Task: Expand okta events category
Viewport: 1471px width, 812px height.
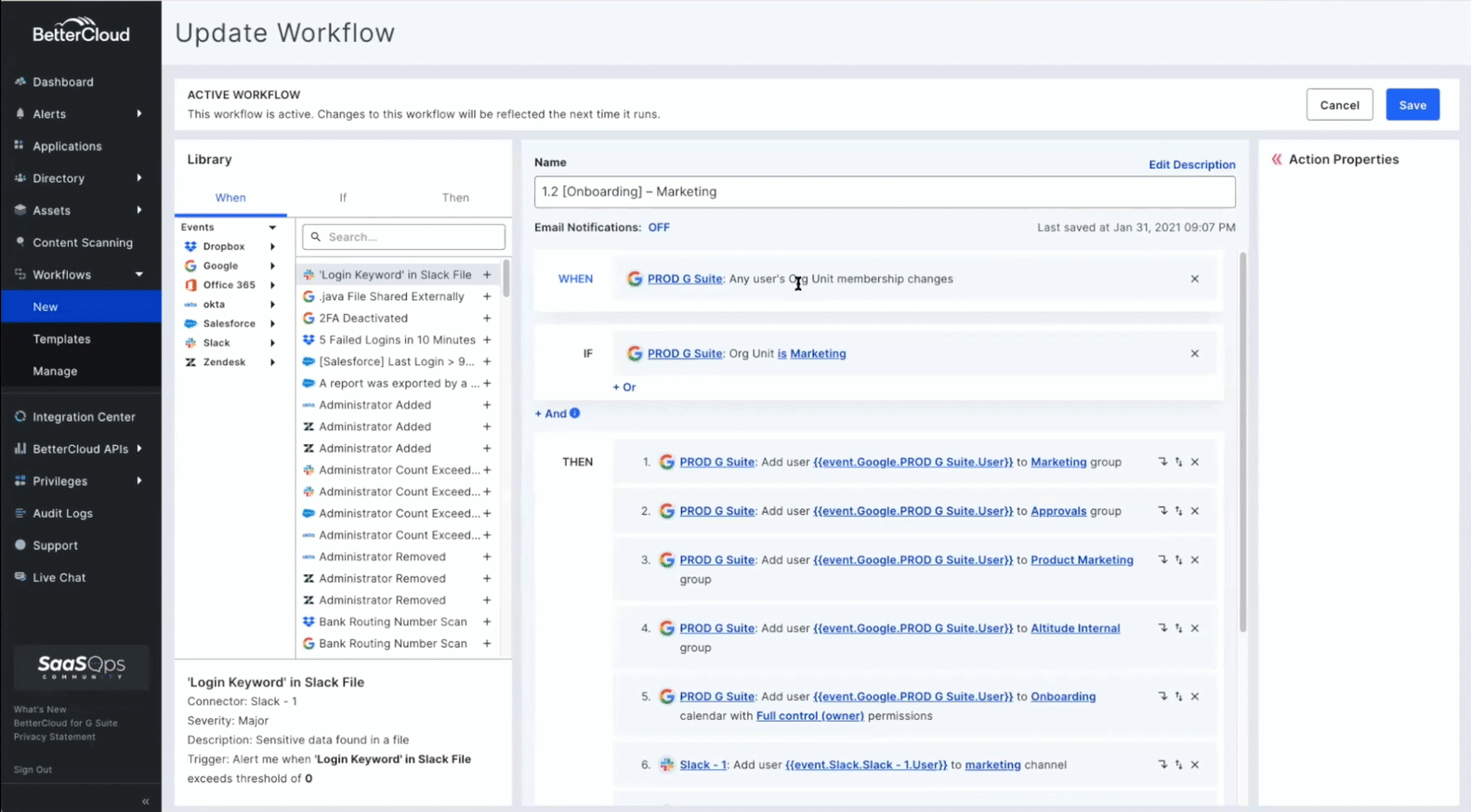Action: [x=272, y=305]
